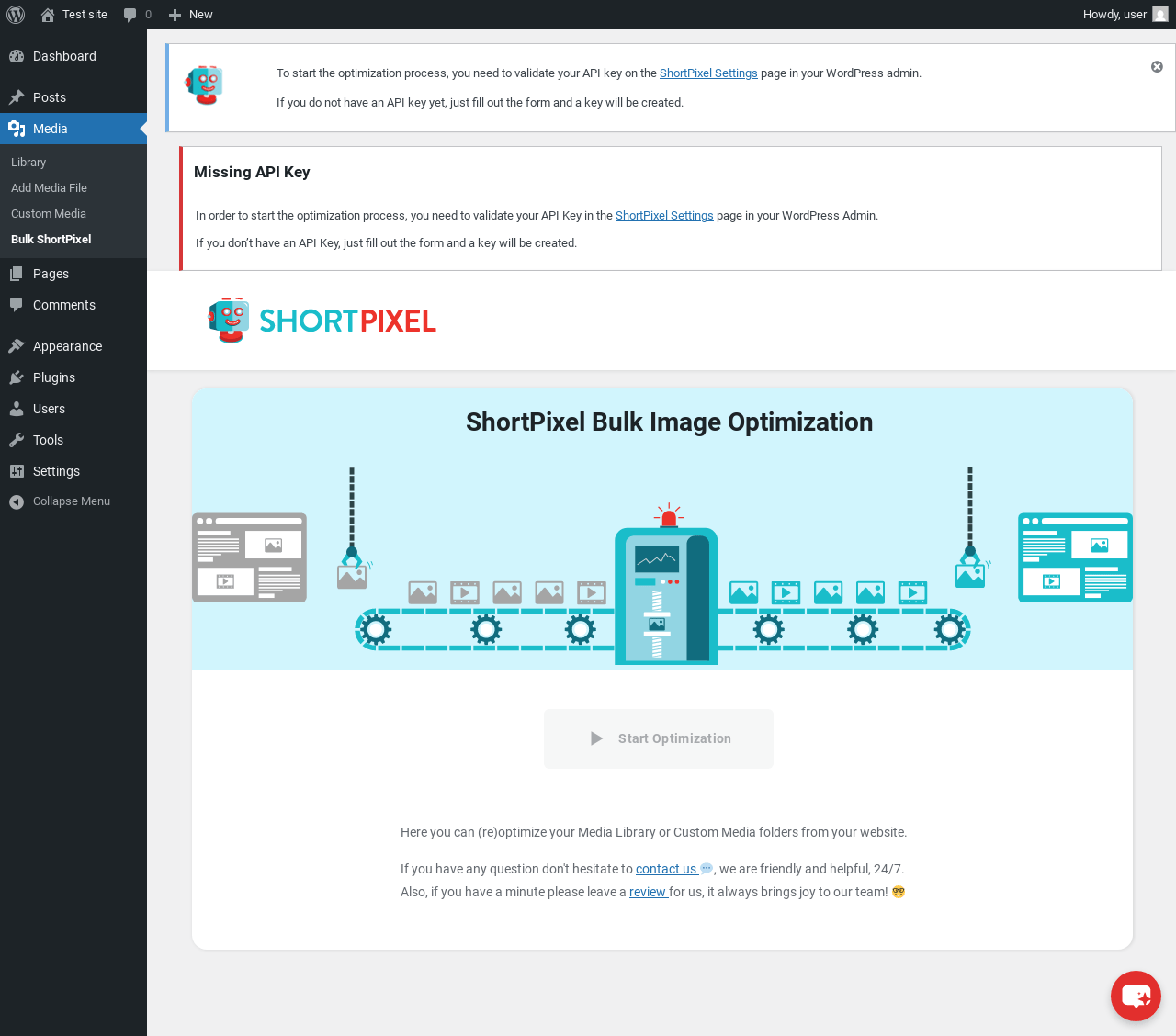Click the ShortPixel robot logo in header
This screenshot has height=1036, width=1176.
tap(229, 320)
